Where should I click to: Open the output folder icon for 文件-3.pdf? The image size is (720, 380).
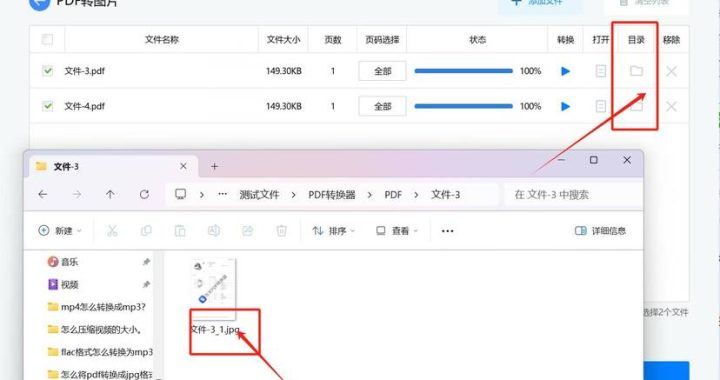click(636, 71)
